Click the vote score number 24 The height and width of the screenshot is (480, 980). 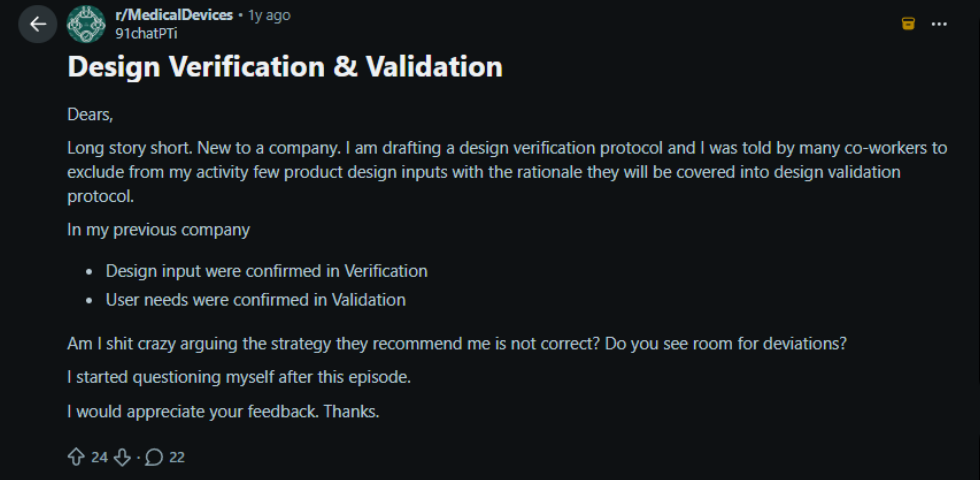tap(99, 457)
